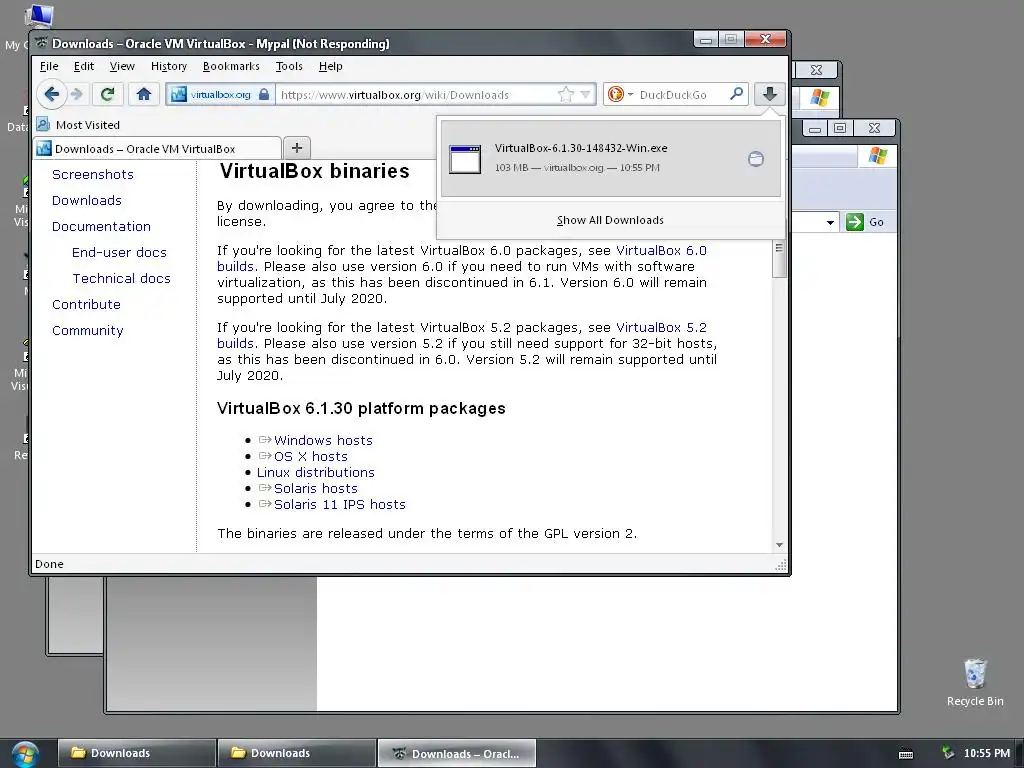Image resolution: width=1024 pixels, height=768 pixels.
Task: Follow the VirtualBox 5.2 builds link
Action: point(661,328)
